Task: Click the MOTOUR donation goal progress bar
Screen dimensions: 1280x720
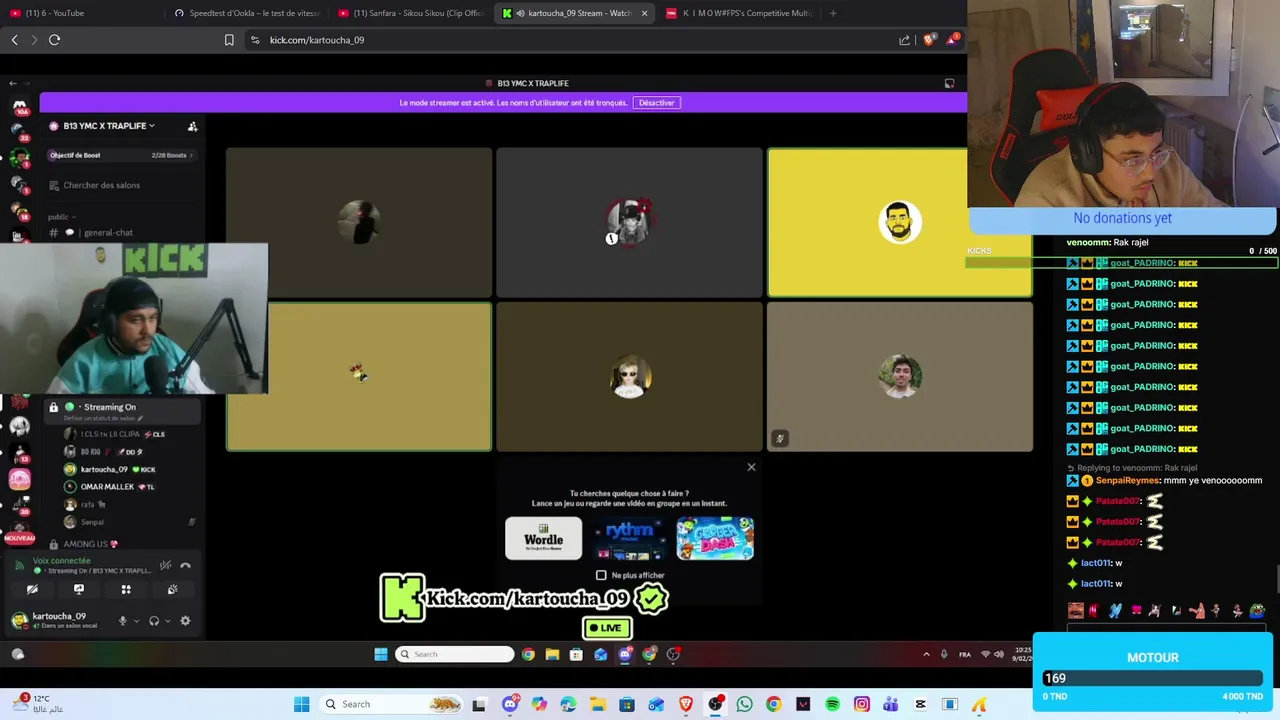Action: pos(1152,678)
